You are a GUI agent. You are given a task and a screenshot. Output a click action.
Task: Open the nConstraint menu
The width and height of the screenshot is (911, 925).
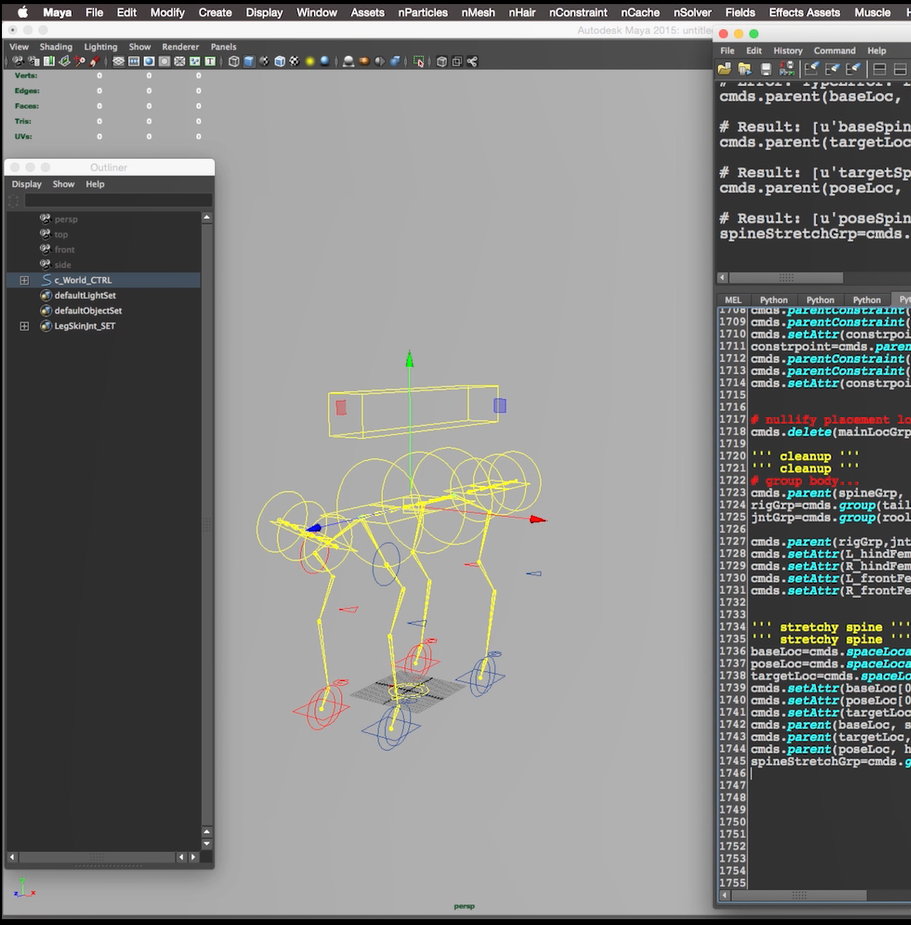[x=578, y=12]
